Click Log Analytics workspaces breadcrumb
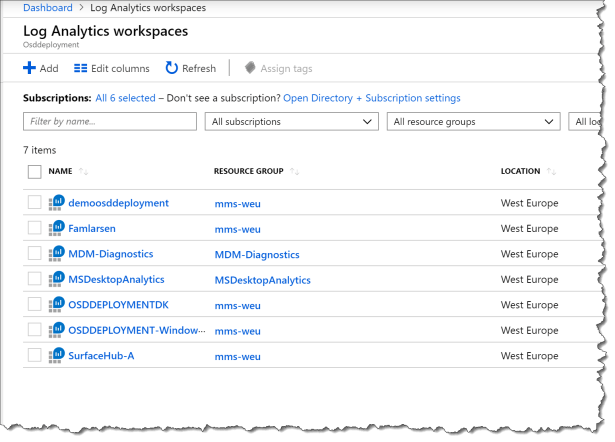The height and width of the screenshot is (442, 615). click(148, 7)
